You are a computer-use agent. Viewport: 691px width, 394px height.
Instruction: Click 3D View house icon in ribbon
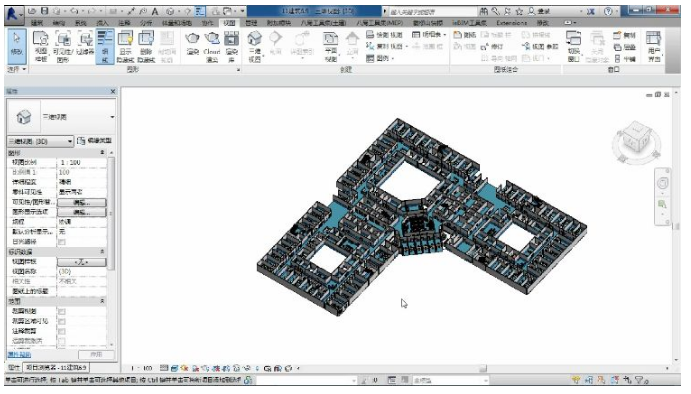click(254, 46)
